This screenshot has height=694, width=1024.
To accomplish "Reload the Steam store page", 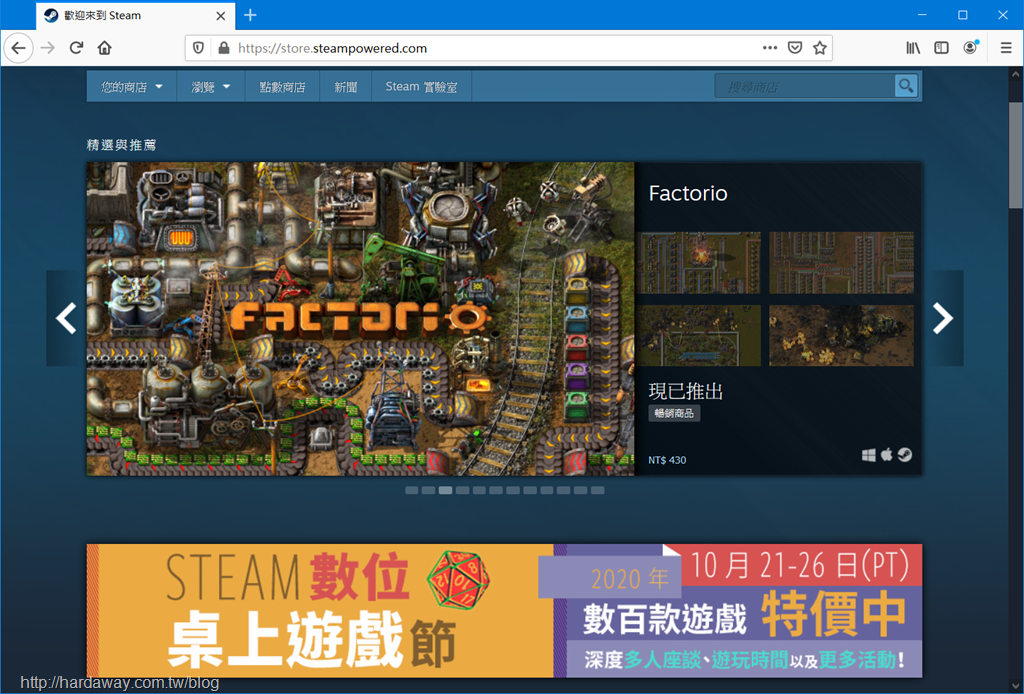I will coord(76,48).
